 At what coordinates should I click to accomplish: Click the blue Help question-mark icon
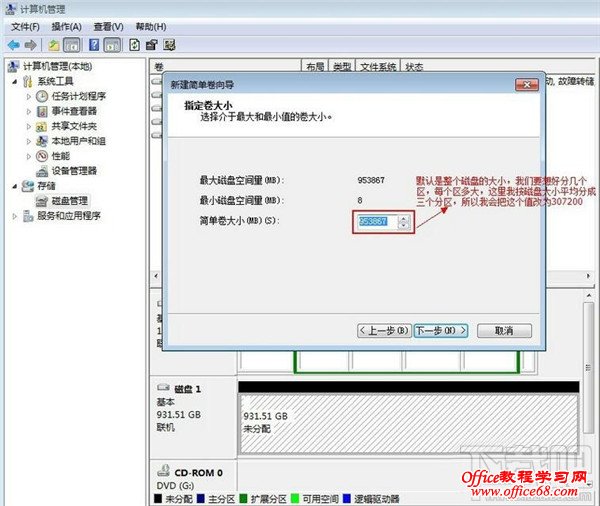[94, 45]
